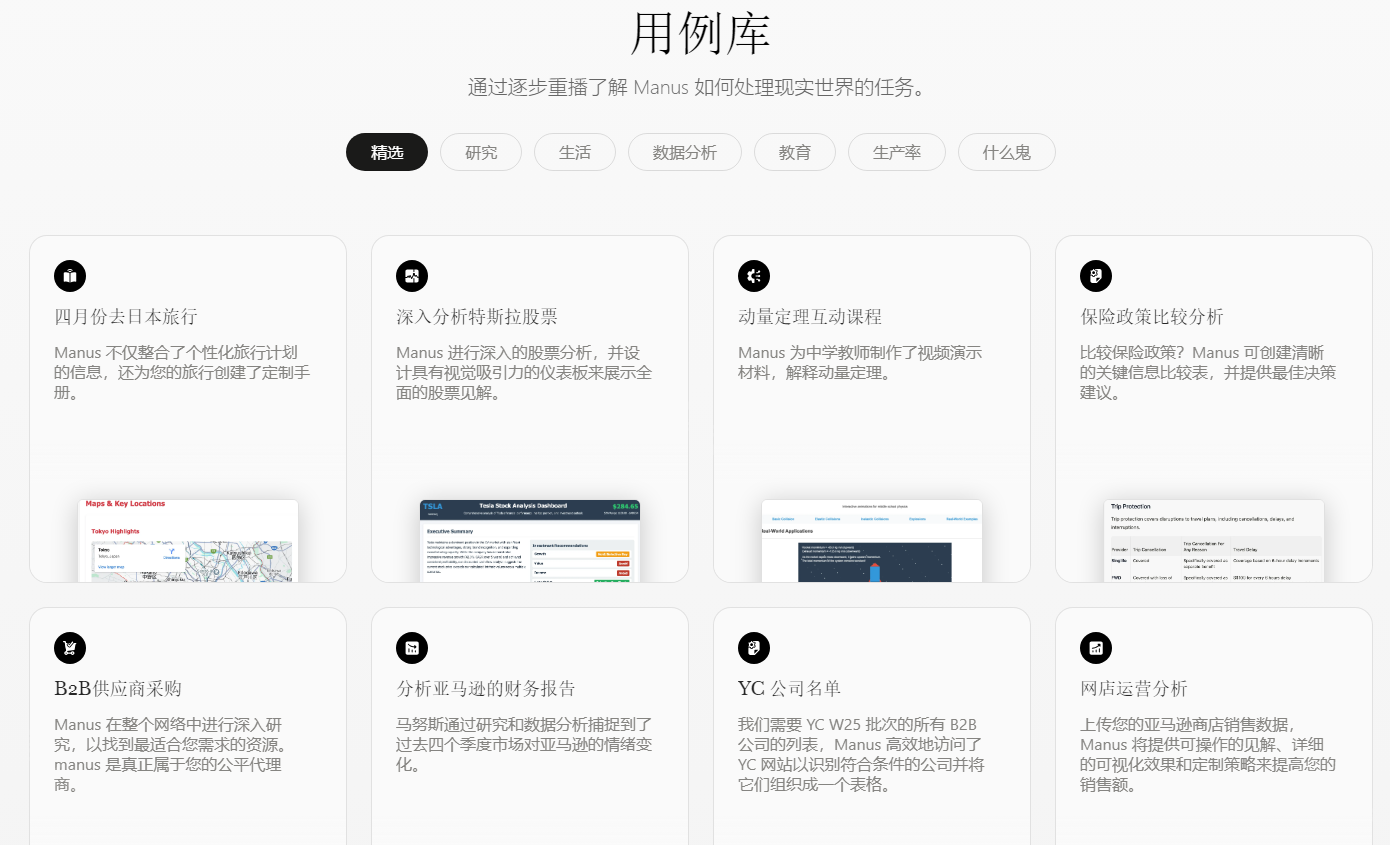Select the 精选 category tab
The height and width of the screenshot is (845, 1390).
pyautogui.click(x=387, y=152)
